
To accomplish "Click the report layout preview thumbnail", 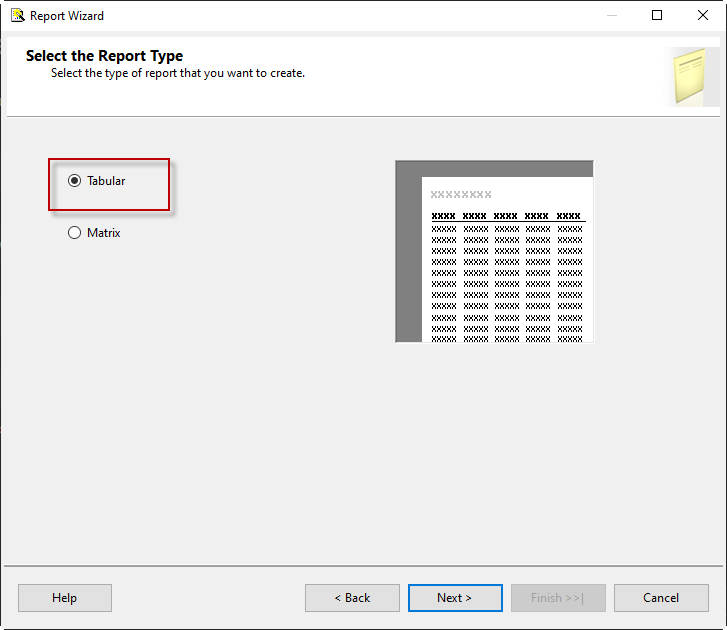I will pyautogui.click(x=494, y=252).
